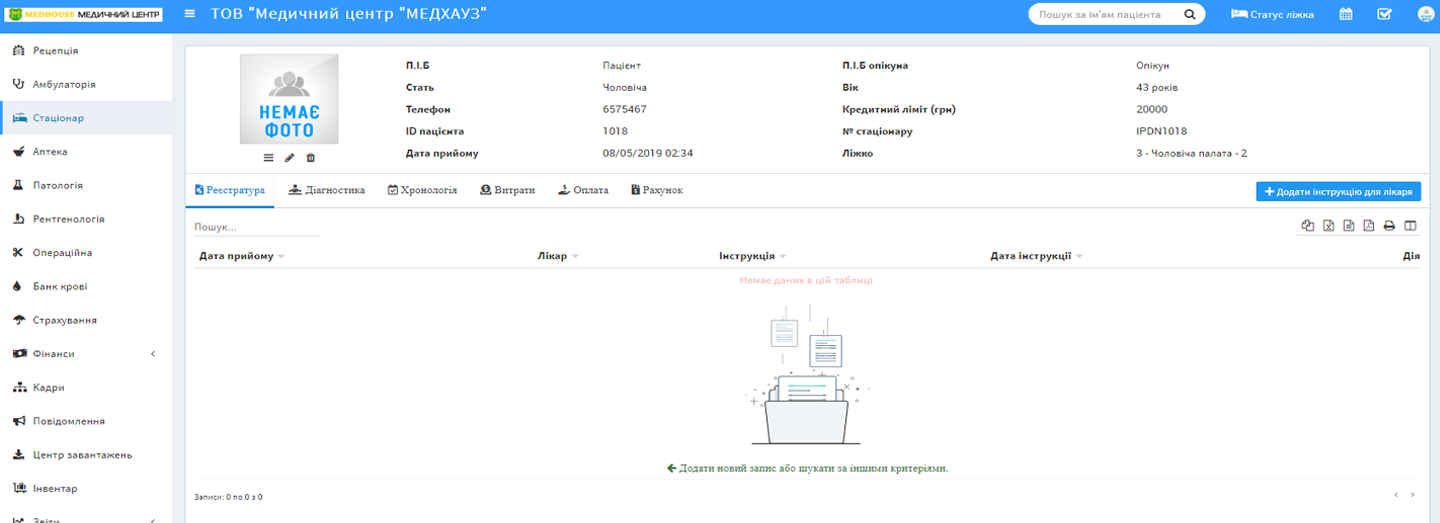
Task: Click inpatient number IPDN1018
Action: (x=1161, y=131)
